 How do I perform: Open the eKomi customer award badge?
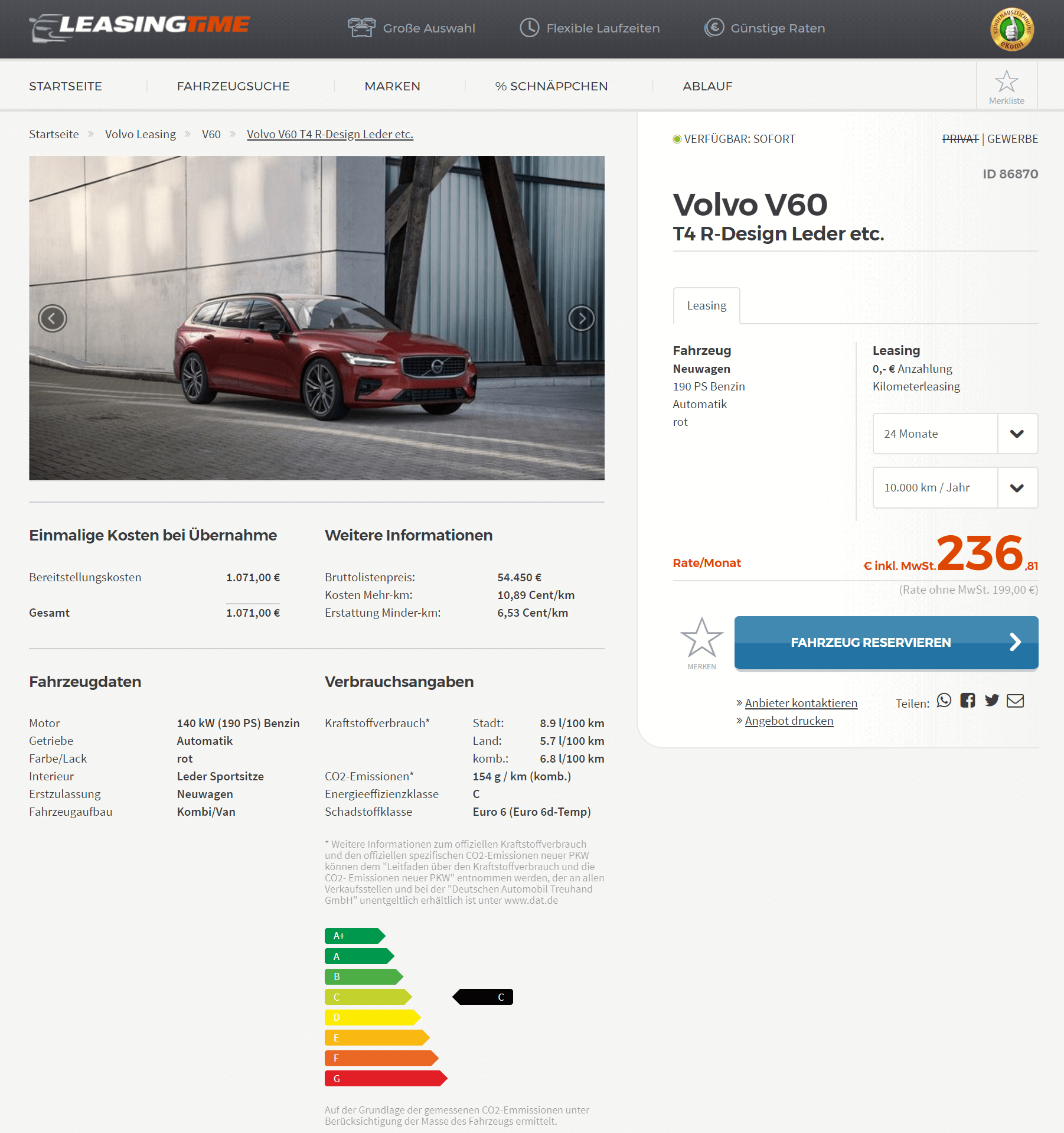tap(1011, 29)
